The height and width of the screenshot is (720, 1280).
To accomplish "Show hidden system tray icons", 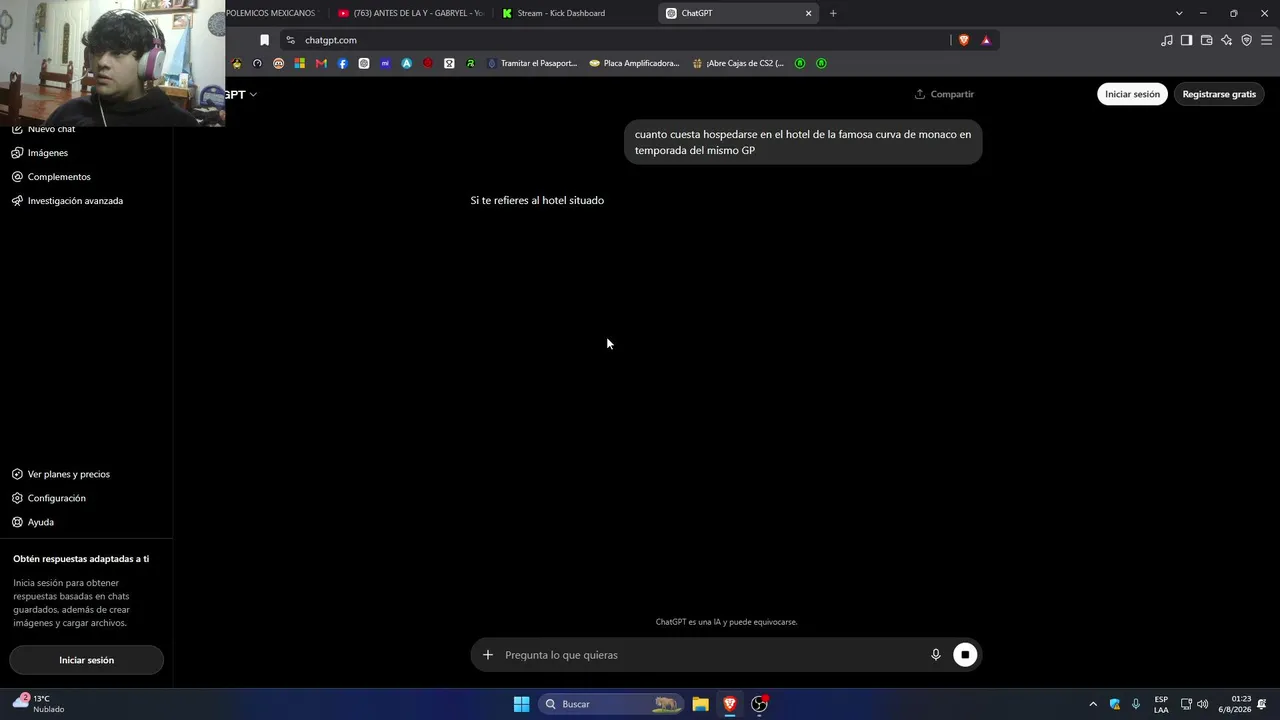I will point(1093,704).
